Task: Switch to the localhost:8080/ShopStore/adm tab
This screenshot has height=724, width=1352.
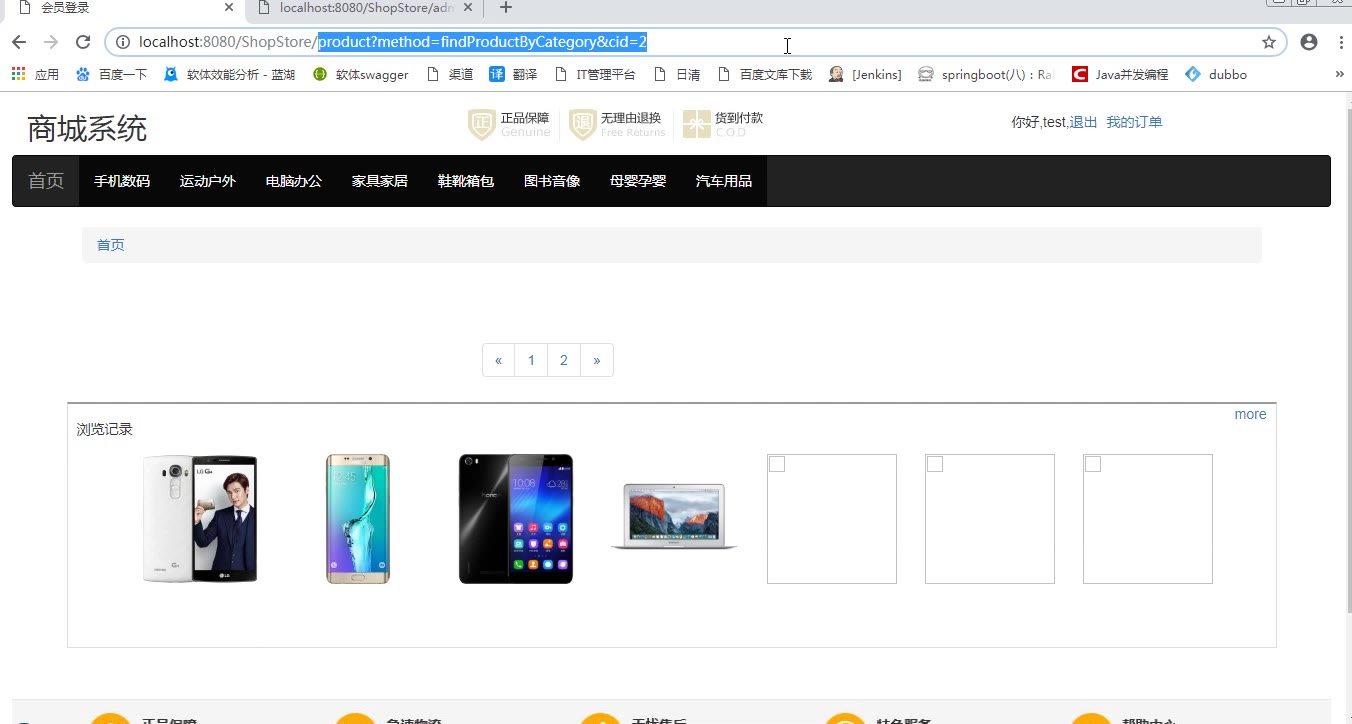Action: click(x=365, y=8)
